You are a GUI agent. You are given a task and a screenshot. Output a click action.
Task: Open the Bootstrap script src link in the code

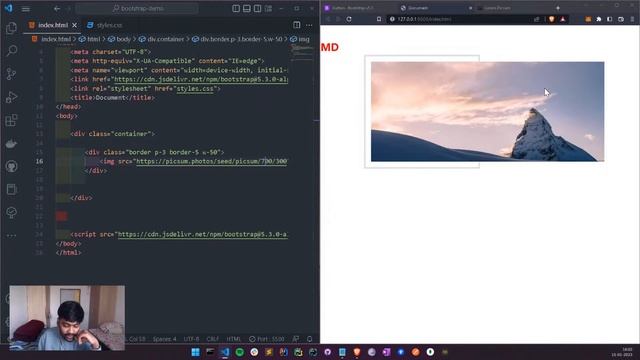203,235
